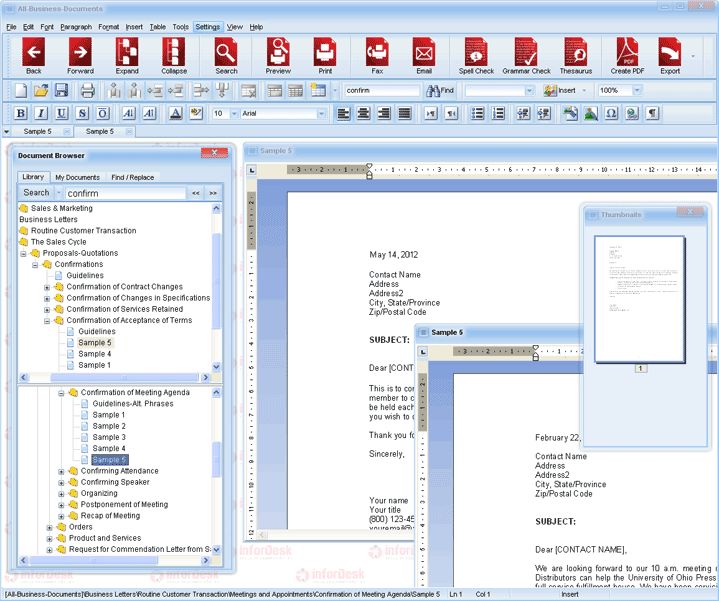Toggle Italic formatting
This screenshot has height=601, width=719.
(x=41, y=113)
